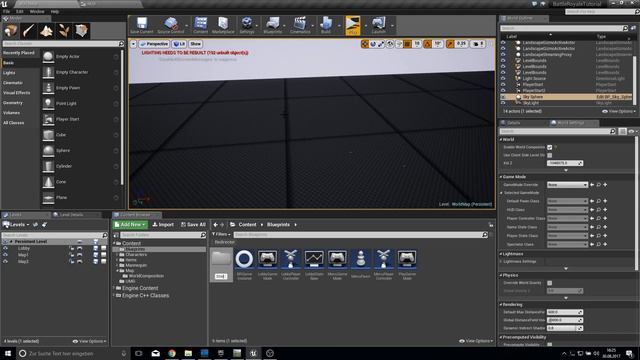
Task: Open the Content browser toolbar icon
Action: 200,25
